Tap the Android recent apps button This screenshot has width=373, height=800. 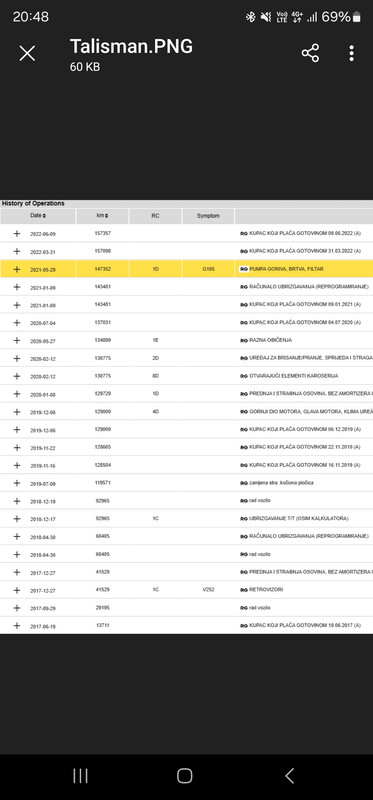[x=80, y=776]
